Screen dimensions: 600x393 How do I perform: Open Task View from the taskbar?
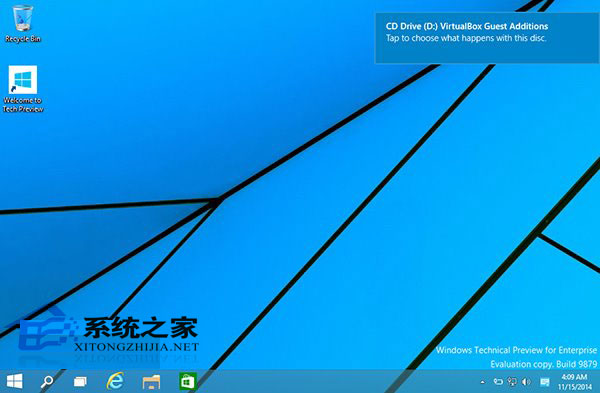tap(80, 382)
